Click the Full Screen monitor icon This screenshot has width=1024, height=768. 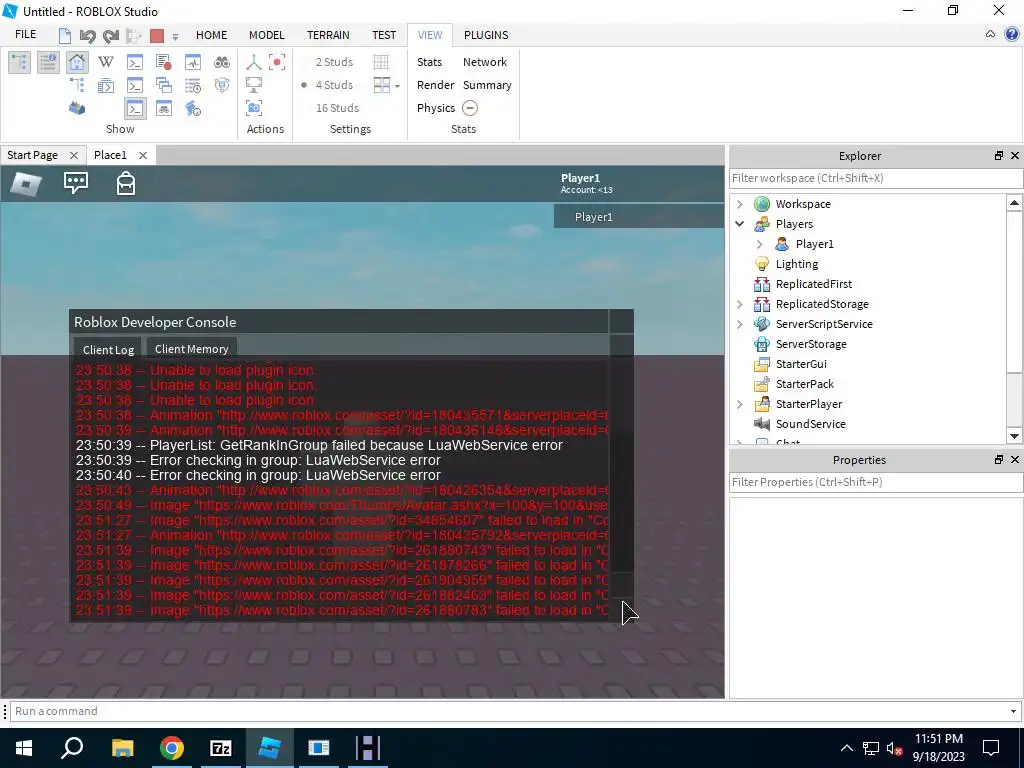pos(254,85)
